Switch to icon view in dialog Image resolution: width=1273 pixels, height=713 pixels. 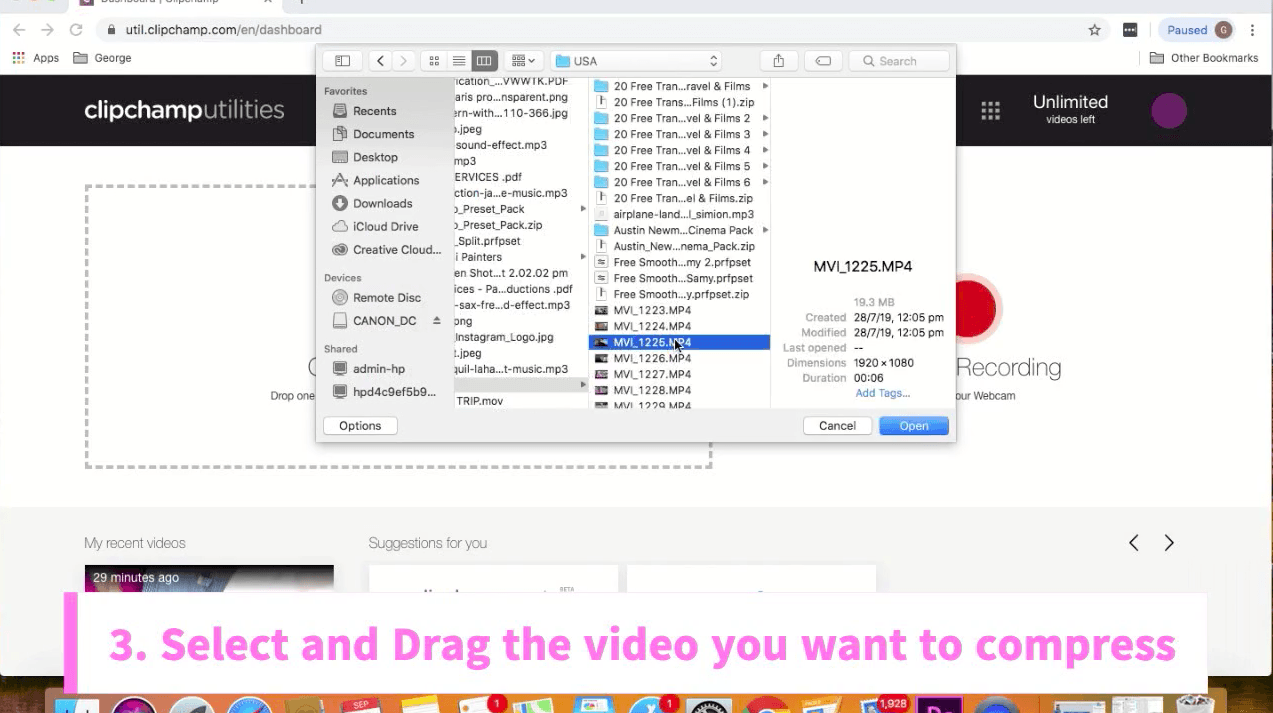pos(434,61)
